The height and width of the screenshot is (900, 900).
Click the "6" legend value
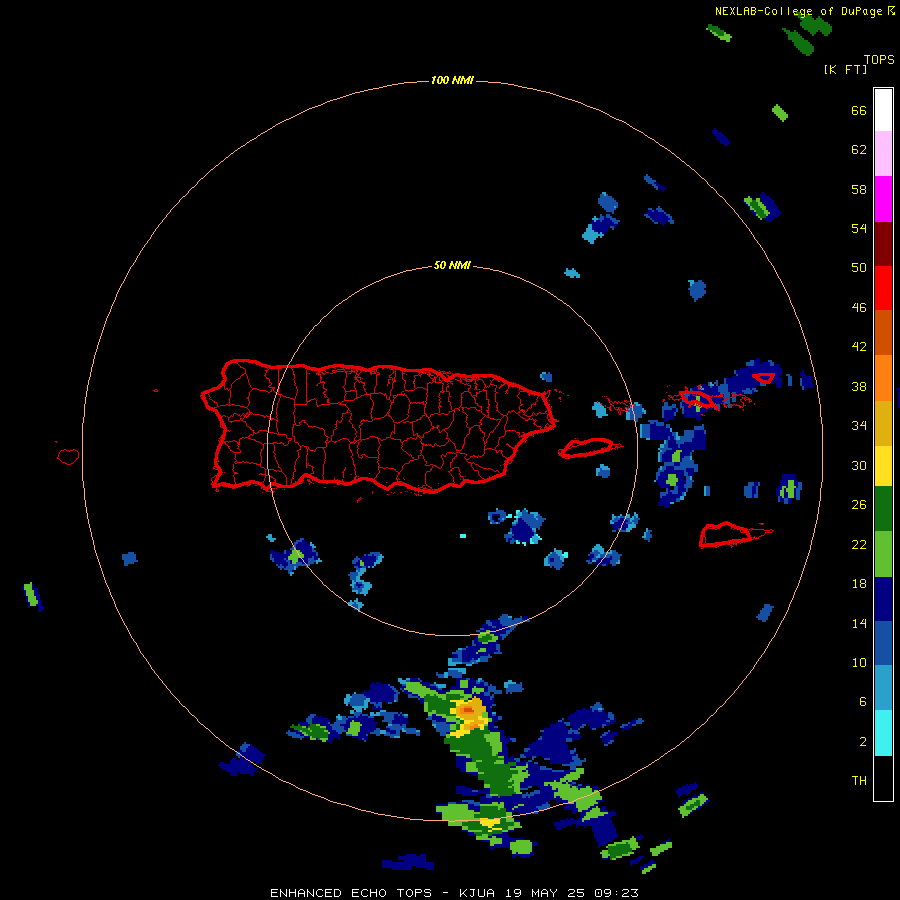(x=863, y=702)
